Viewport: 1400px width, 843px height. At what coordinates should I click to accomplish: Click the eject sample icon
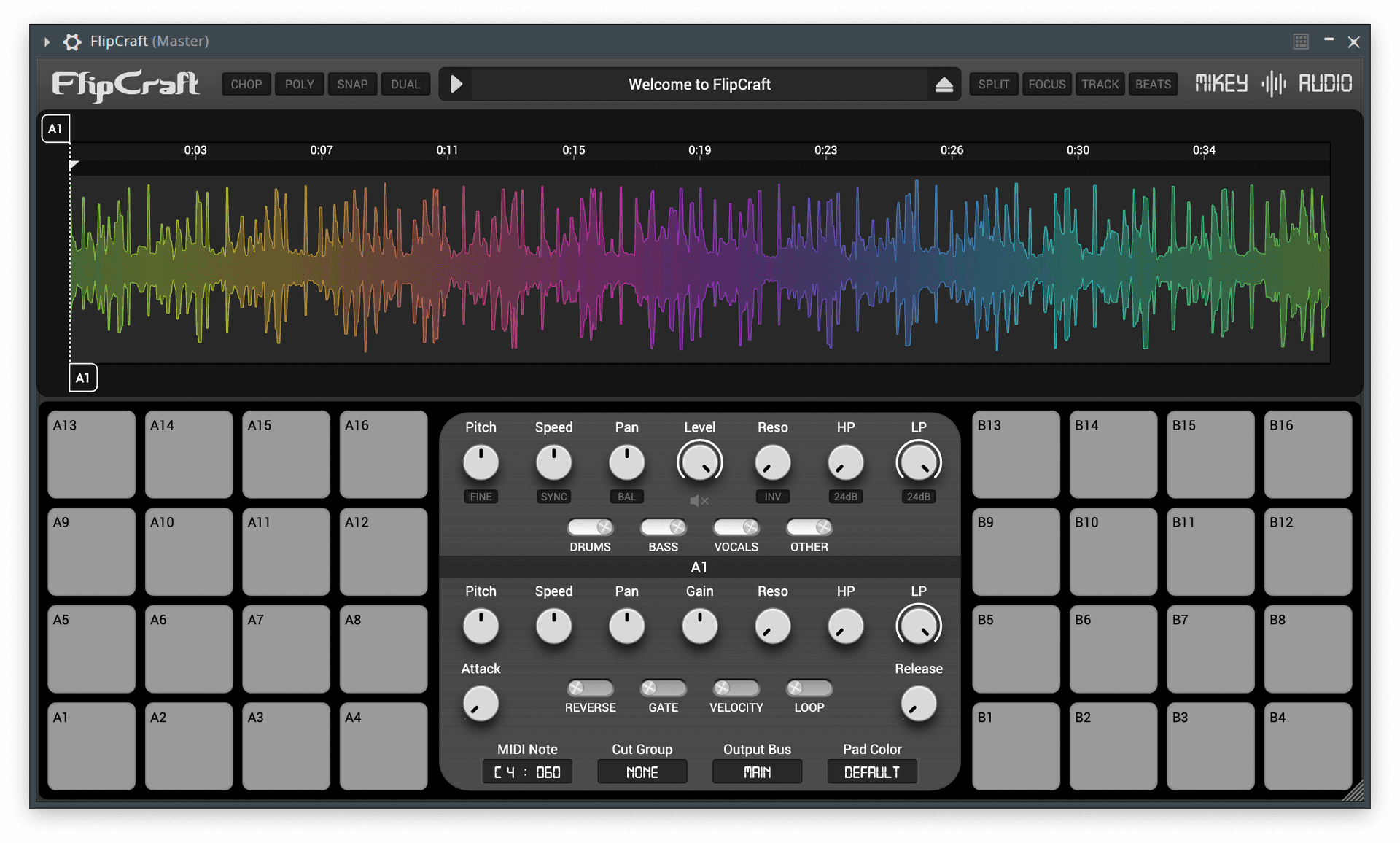point(944,85)
